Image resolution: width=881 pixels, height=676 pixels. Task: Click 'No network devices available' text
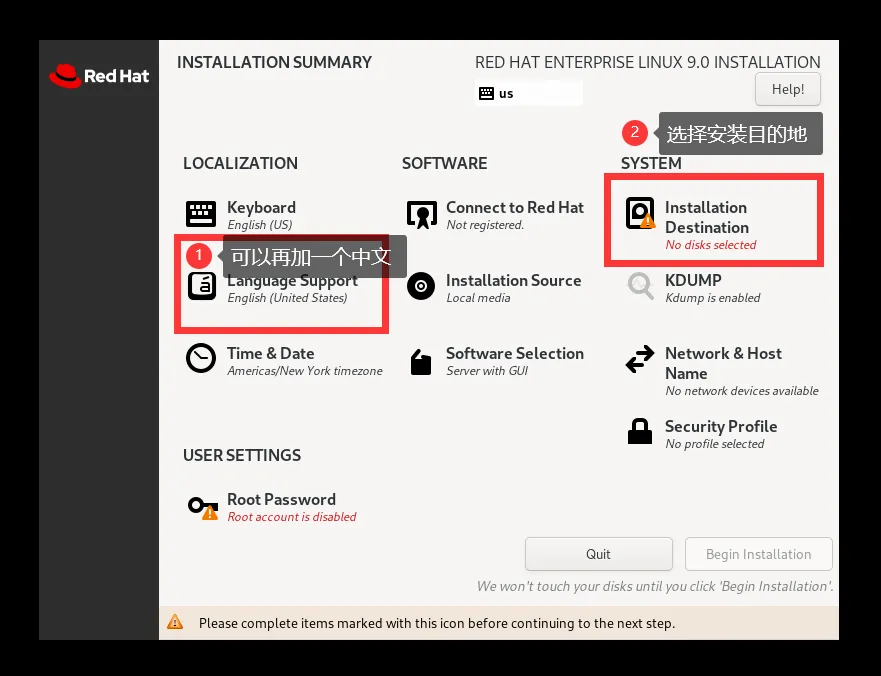(x=742, y=391)
